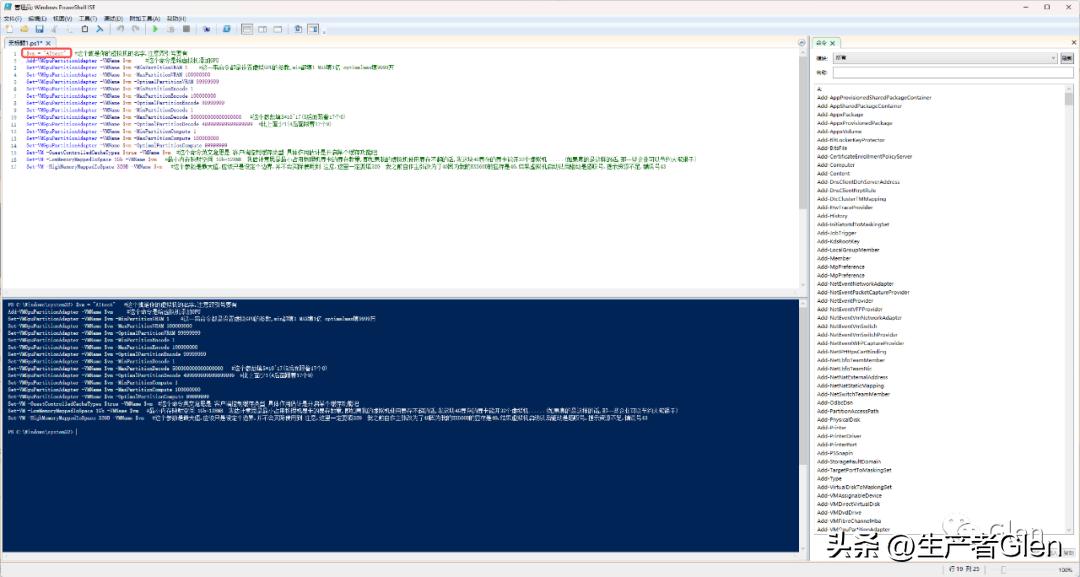Collapse the script pane with the chevron
The image size is (1080, 577).
pyautogui.click(x=802, y=43)
